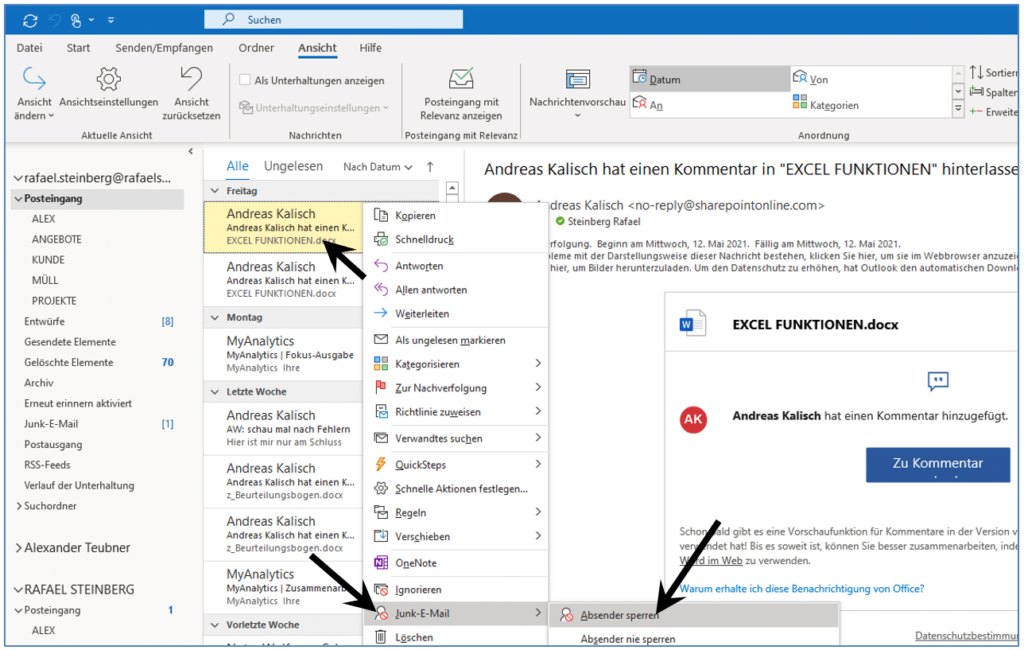
Task: Open the Datei menu tab
Action: pos(29,48)
